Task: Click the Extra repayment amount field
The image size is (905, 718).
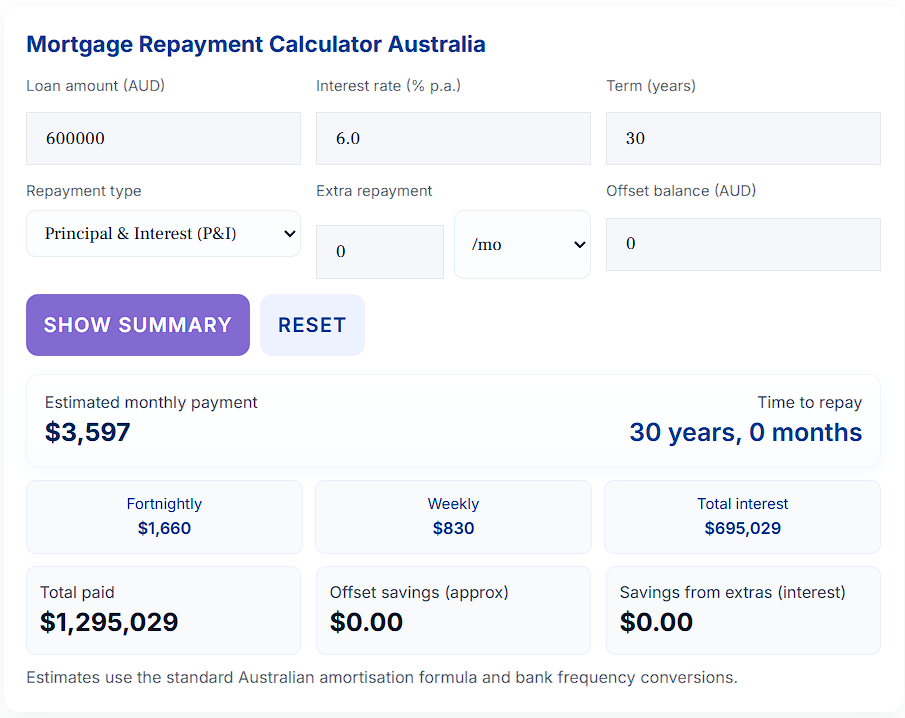Action: click(x=380, y=252)
